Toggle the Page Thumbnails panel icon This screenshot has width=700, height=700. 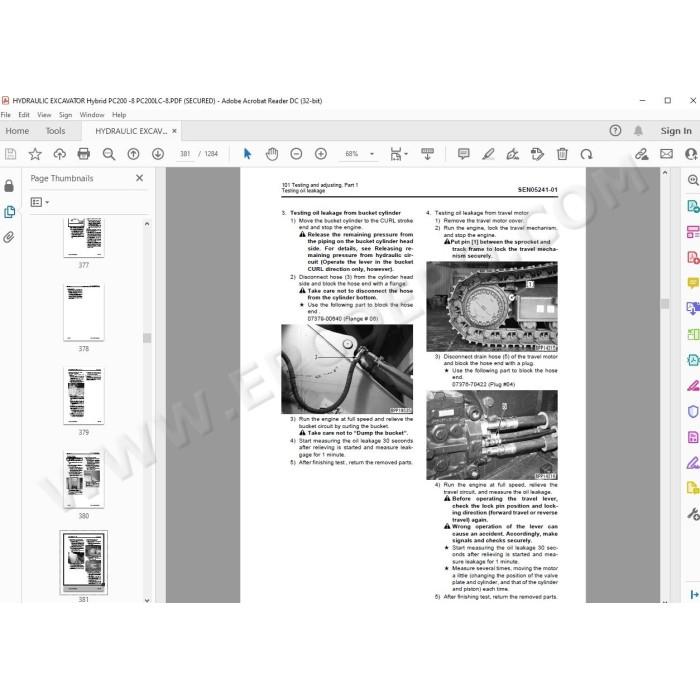[9, 211]
